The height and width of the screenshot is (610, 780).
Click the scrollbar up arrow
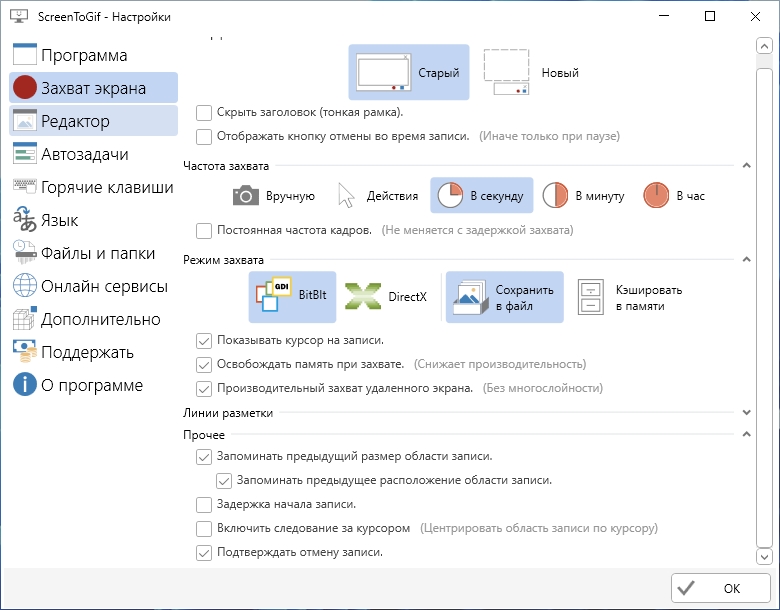pos(764,46)
